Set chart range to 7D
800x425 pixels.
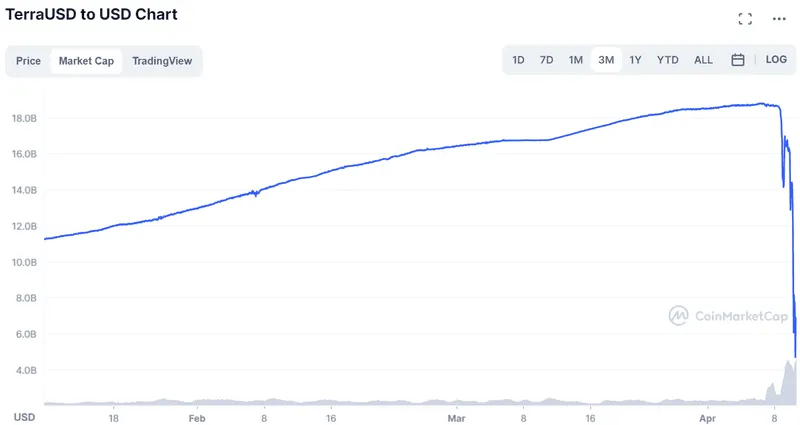[x=546, y=60]
